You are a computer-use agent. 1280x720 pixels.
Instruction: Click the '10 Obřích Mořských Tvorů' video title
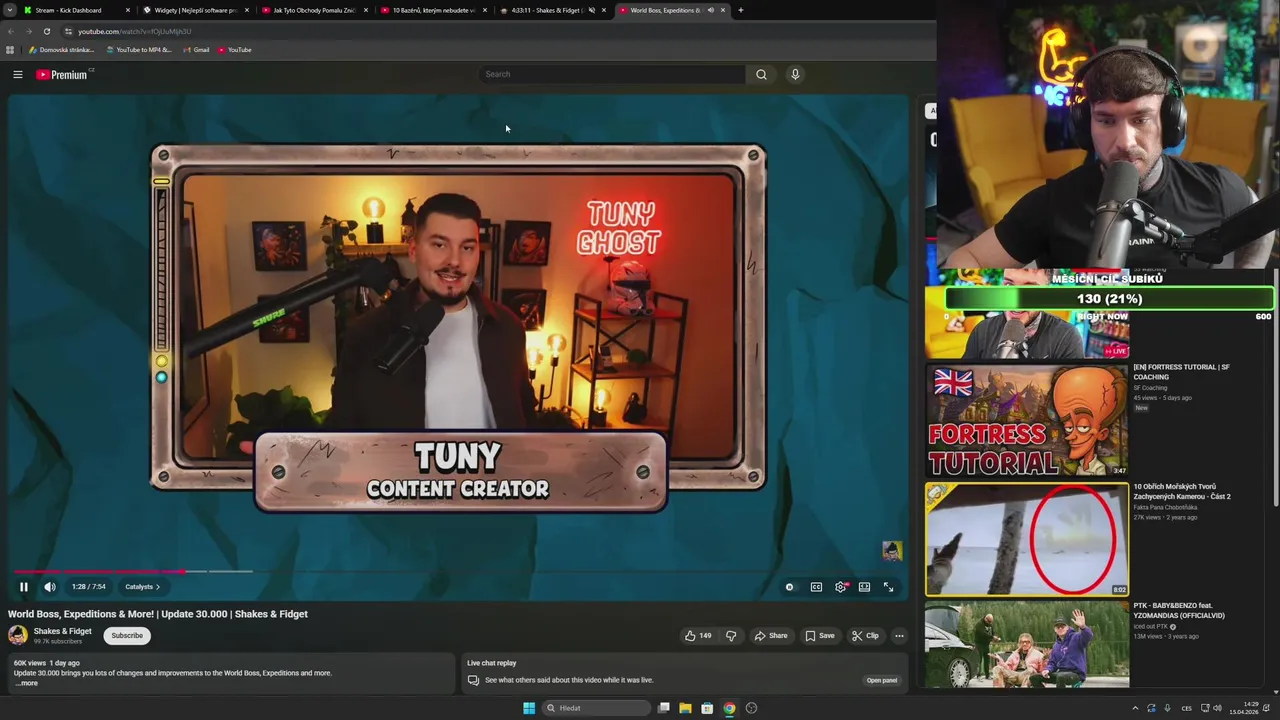[x=1181, y=491]
